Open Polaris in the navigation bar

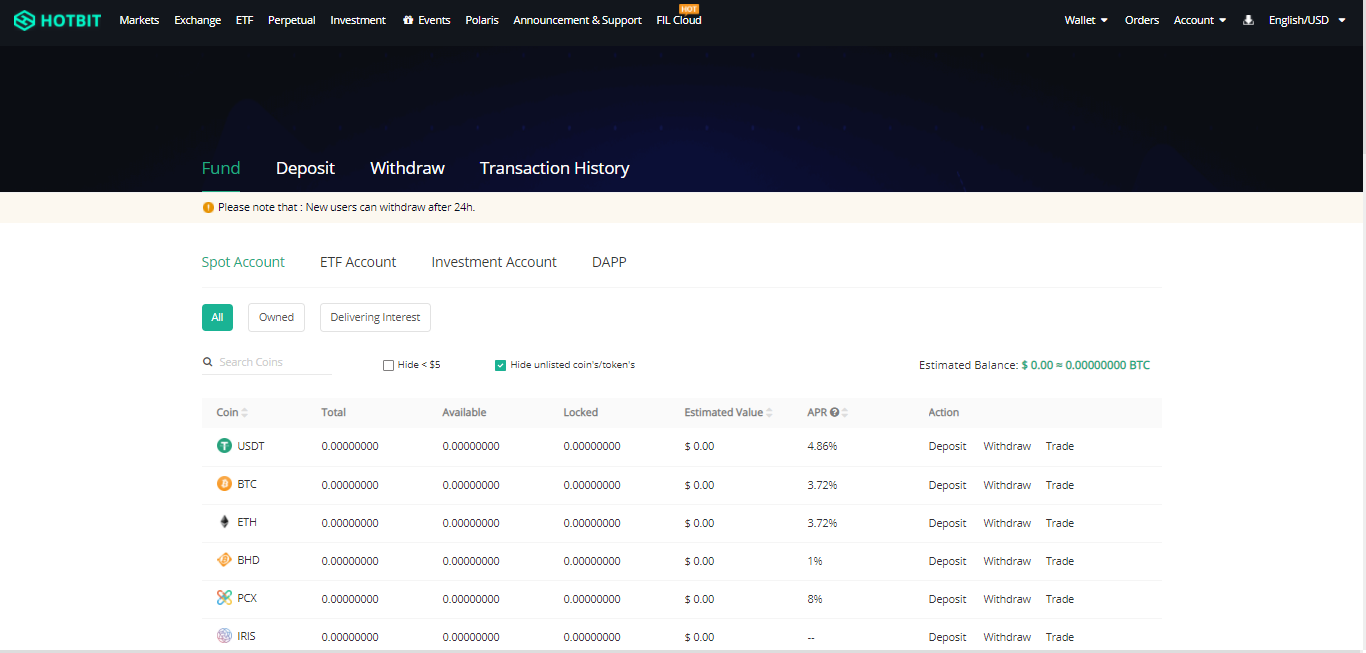tap(482, 20)
